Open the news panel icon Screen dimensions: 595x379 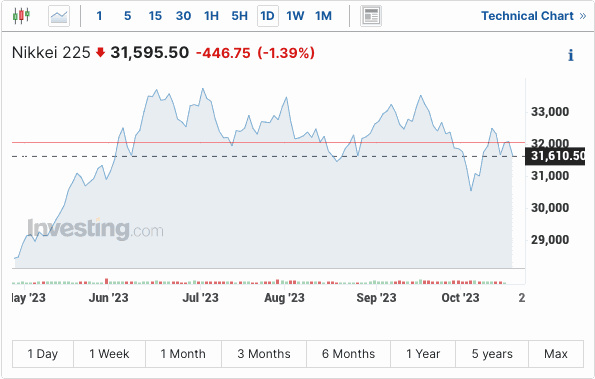[371, 16]
